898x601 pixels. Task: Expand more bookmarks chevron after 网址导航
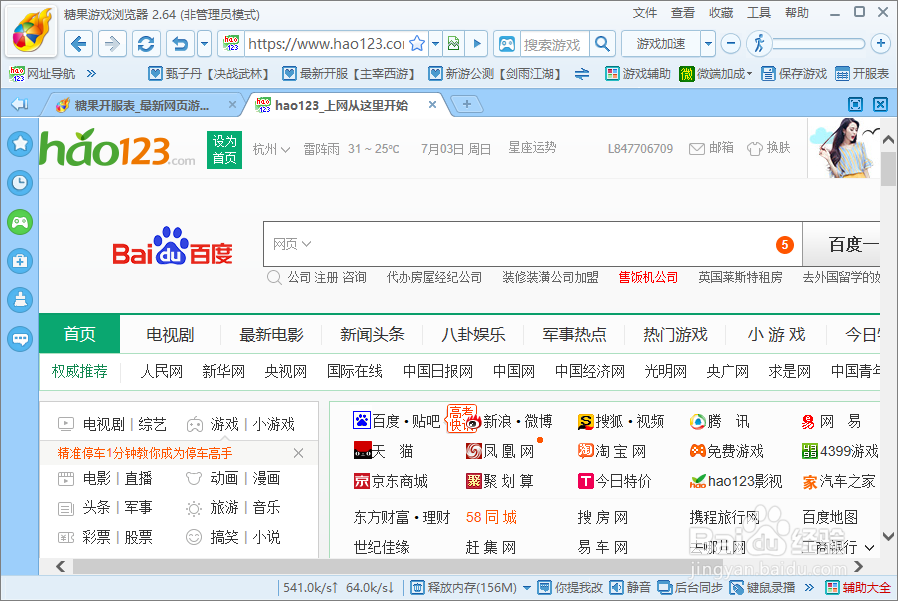pyautogui.click(x=91, y=74)
